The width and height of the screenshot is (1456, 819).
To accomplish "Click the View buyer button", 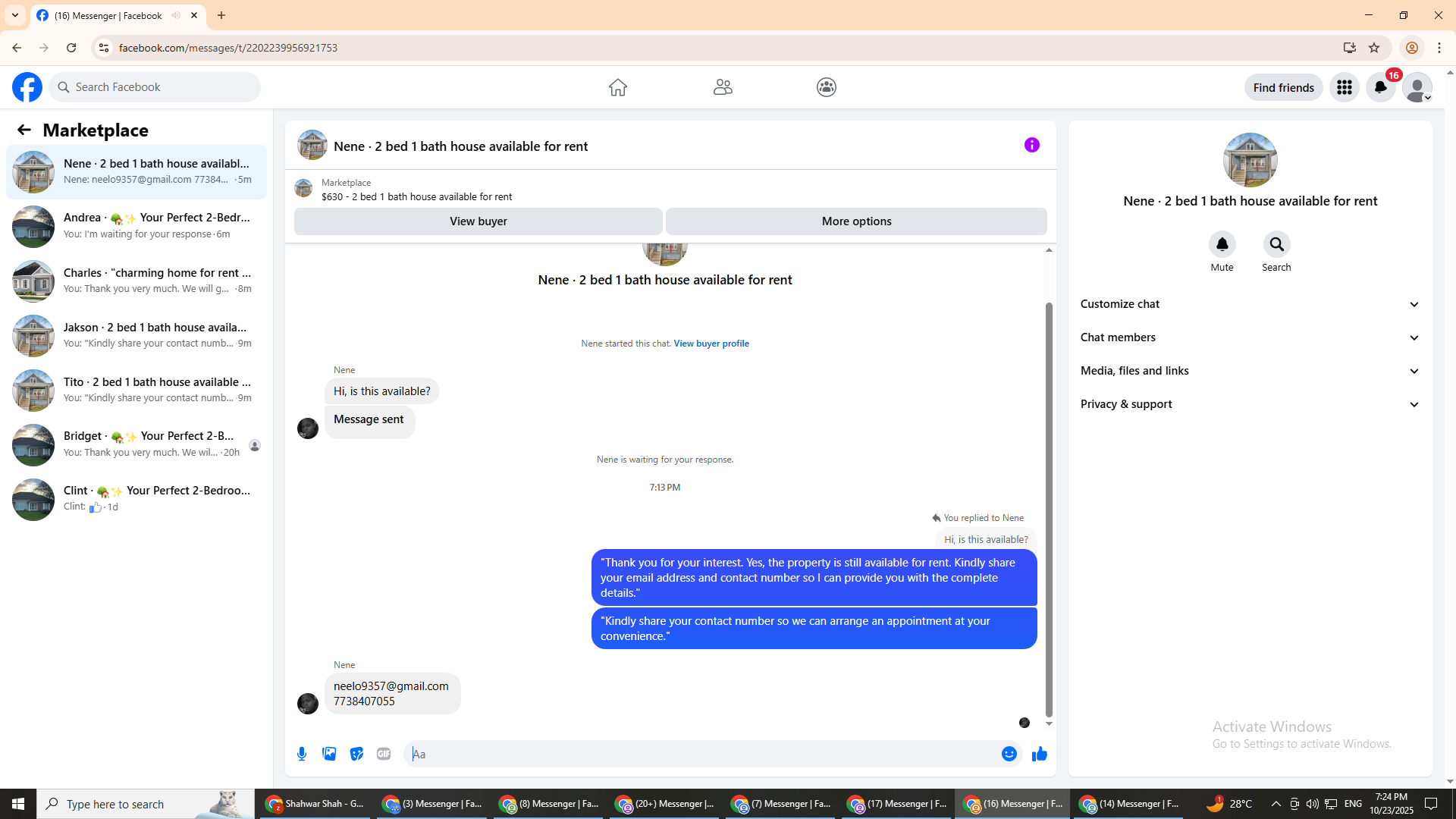I will 478,221.
